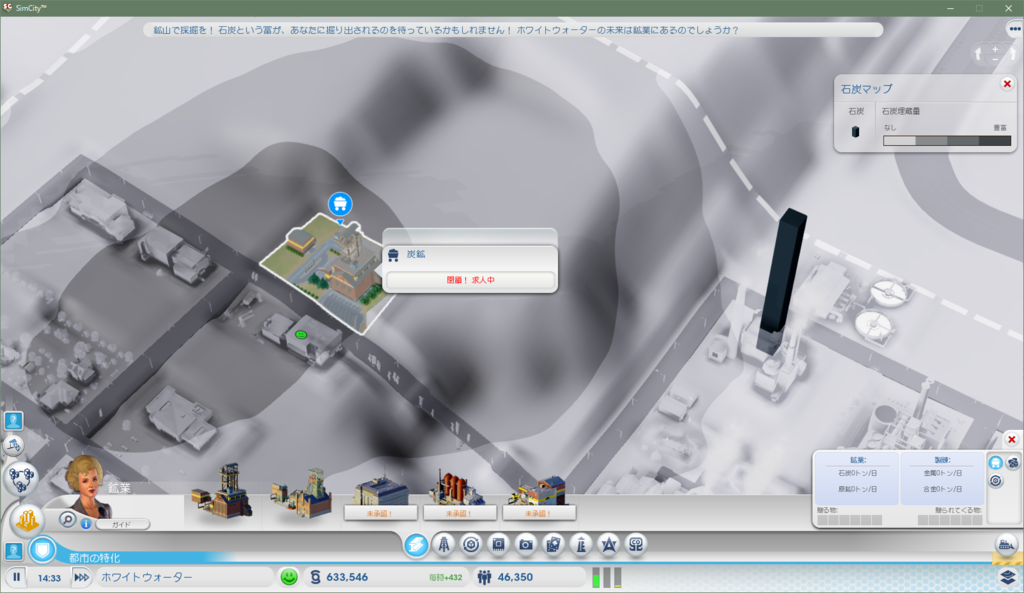Screen dimensions: 1024x593
Task: Click the lower help question mark icon
Action: coord(14,551)
